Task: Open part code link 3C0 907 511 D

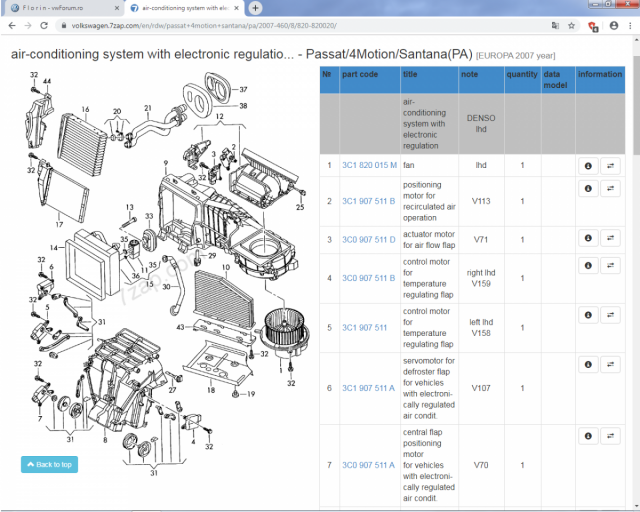Action: pos(368,239)
